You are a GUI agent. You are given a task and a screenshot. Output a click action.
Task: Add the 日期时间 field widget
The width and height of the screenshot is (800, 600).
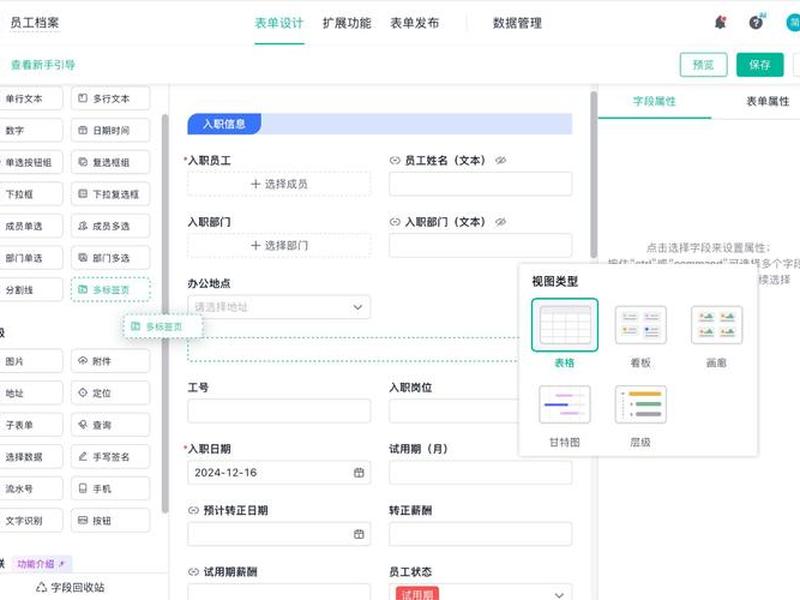(x=111, y=131)
